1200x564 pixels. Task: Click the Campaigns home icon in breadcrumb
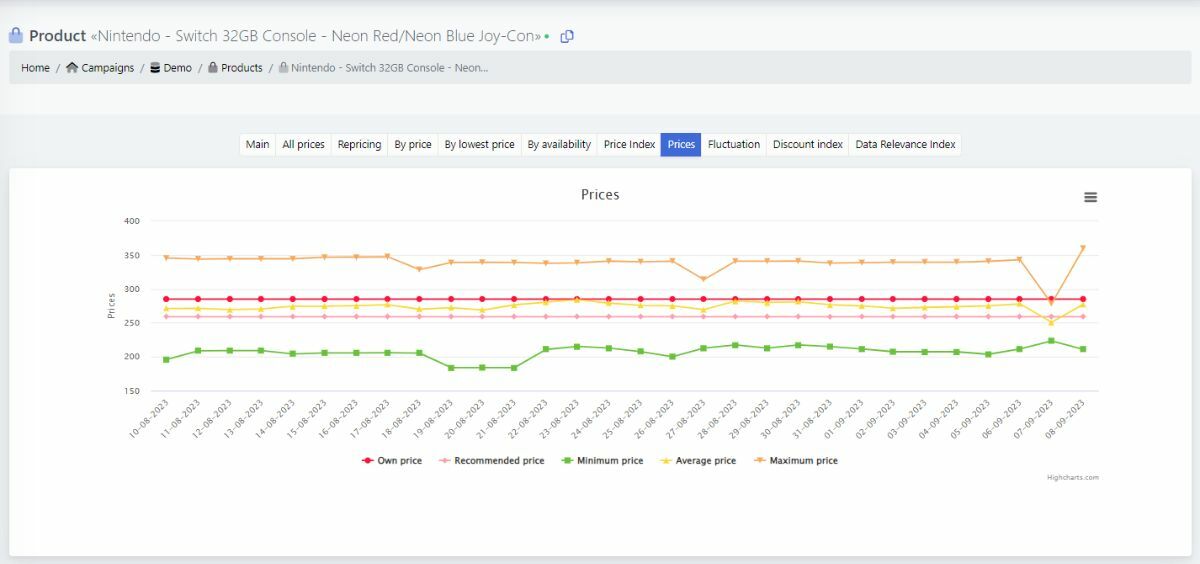(x=72, y=68)
